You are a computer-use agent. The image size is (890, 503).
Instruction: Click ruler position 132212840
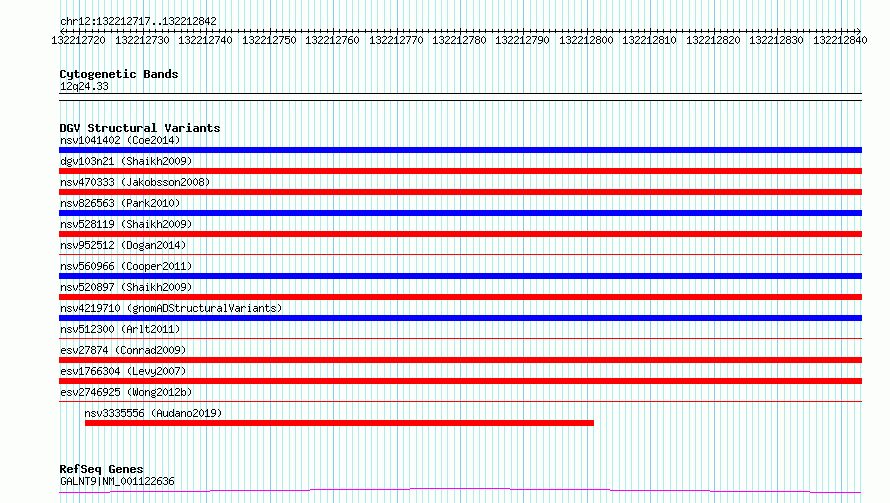(840, 40)
